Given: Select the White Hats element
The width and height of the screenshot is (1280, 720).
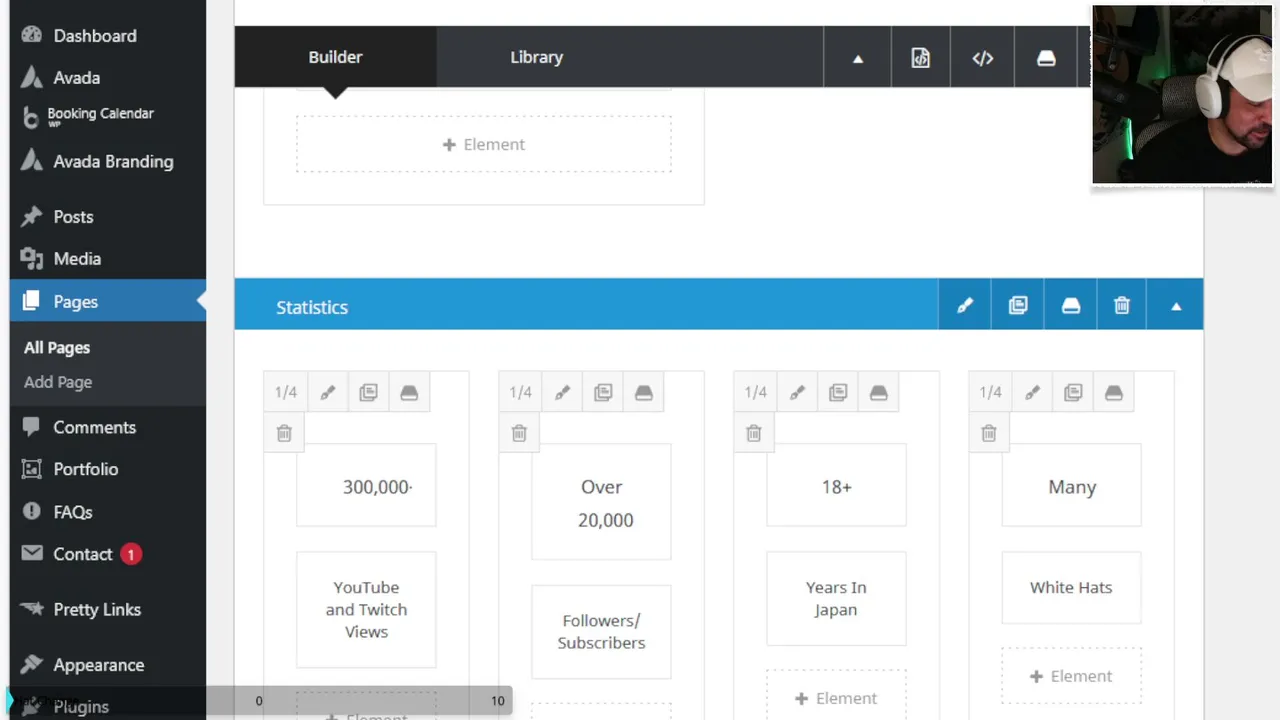Looking at the screenshot, I should pyautogui.click(x=1071, y=587).
